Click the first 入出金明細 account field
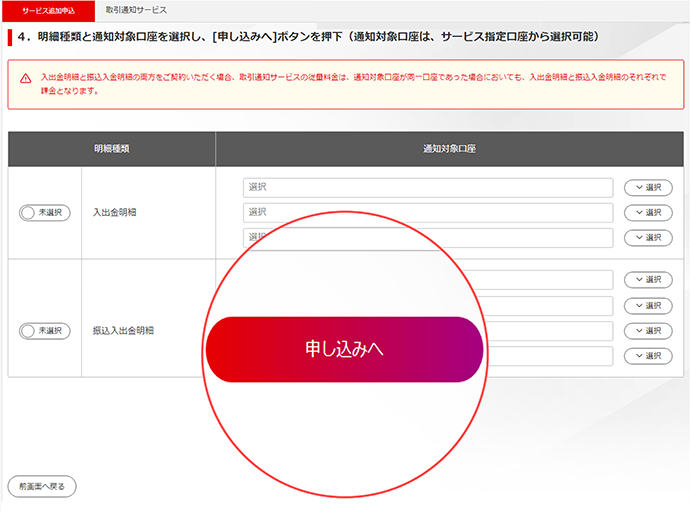Image resolution: width=690 pixels, height=513 pixels. pos(427,187)
